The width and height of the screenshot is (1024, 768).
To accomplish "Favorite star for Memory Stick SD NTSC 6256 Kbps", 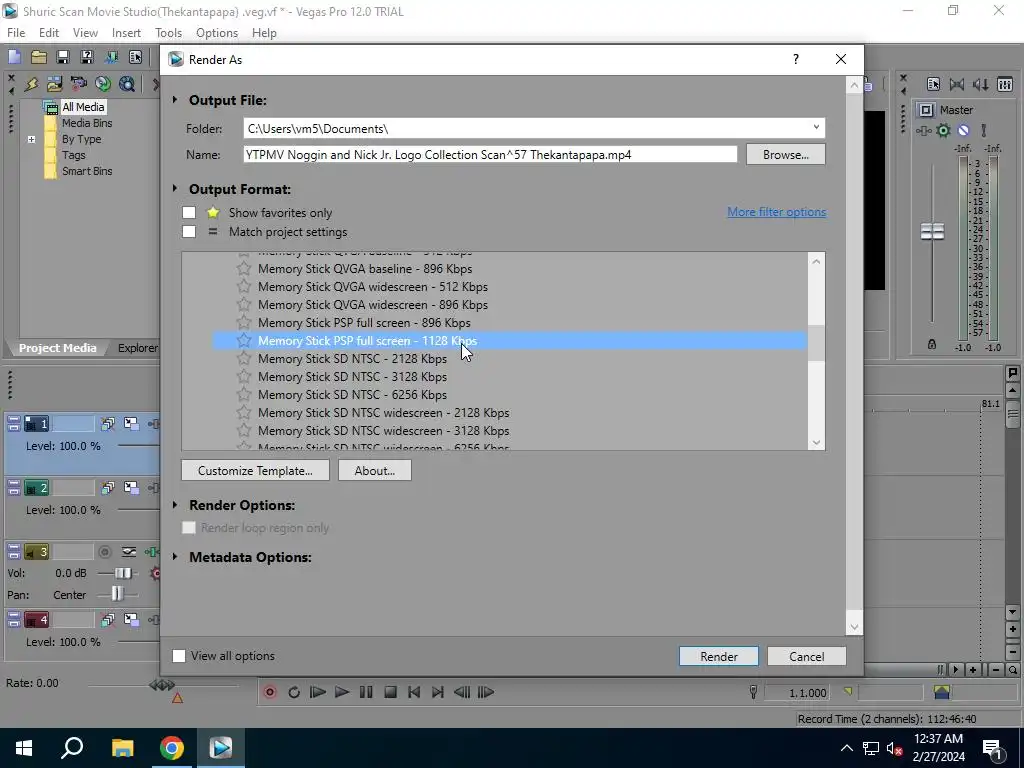I will pyautogui.click(x=244, y=394).
